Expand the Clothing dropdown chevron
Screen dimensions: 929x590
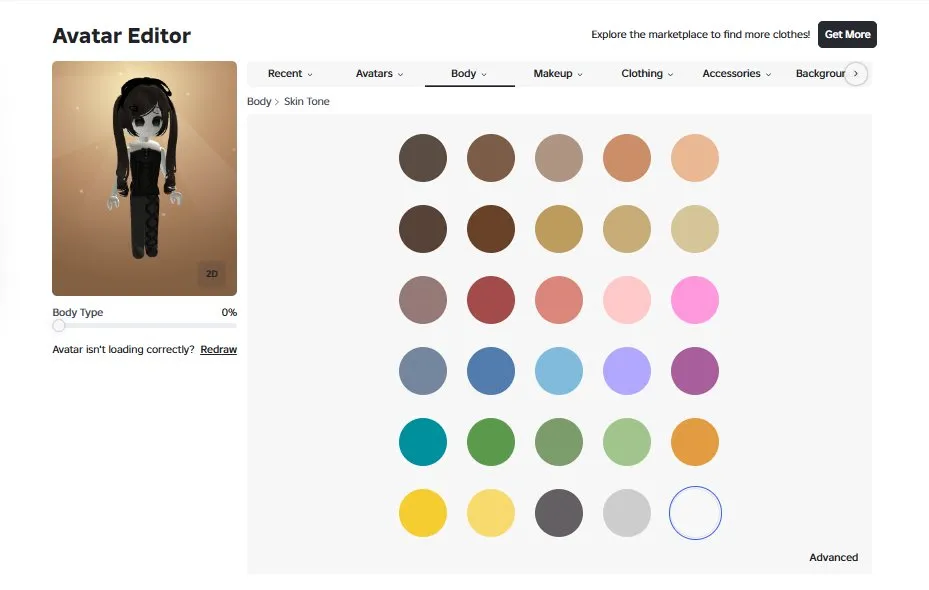tap(671, 75)
